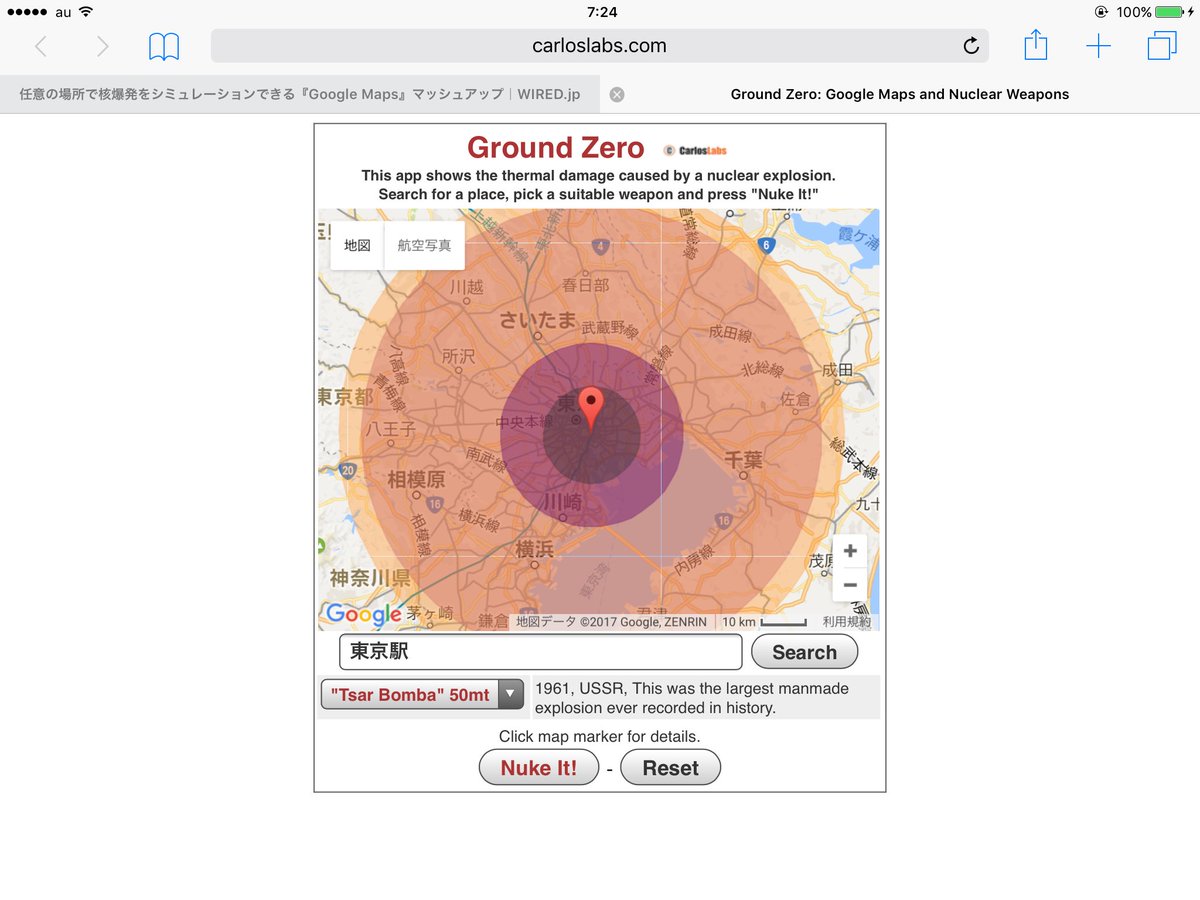
Task: Click the Ground Zero title
Action: coord(555,148)
